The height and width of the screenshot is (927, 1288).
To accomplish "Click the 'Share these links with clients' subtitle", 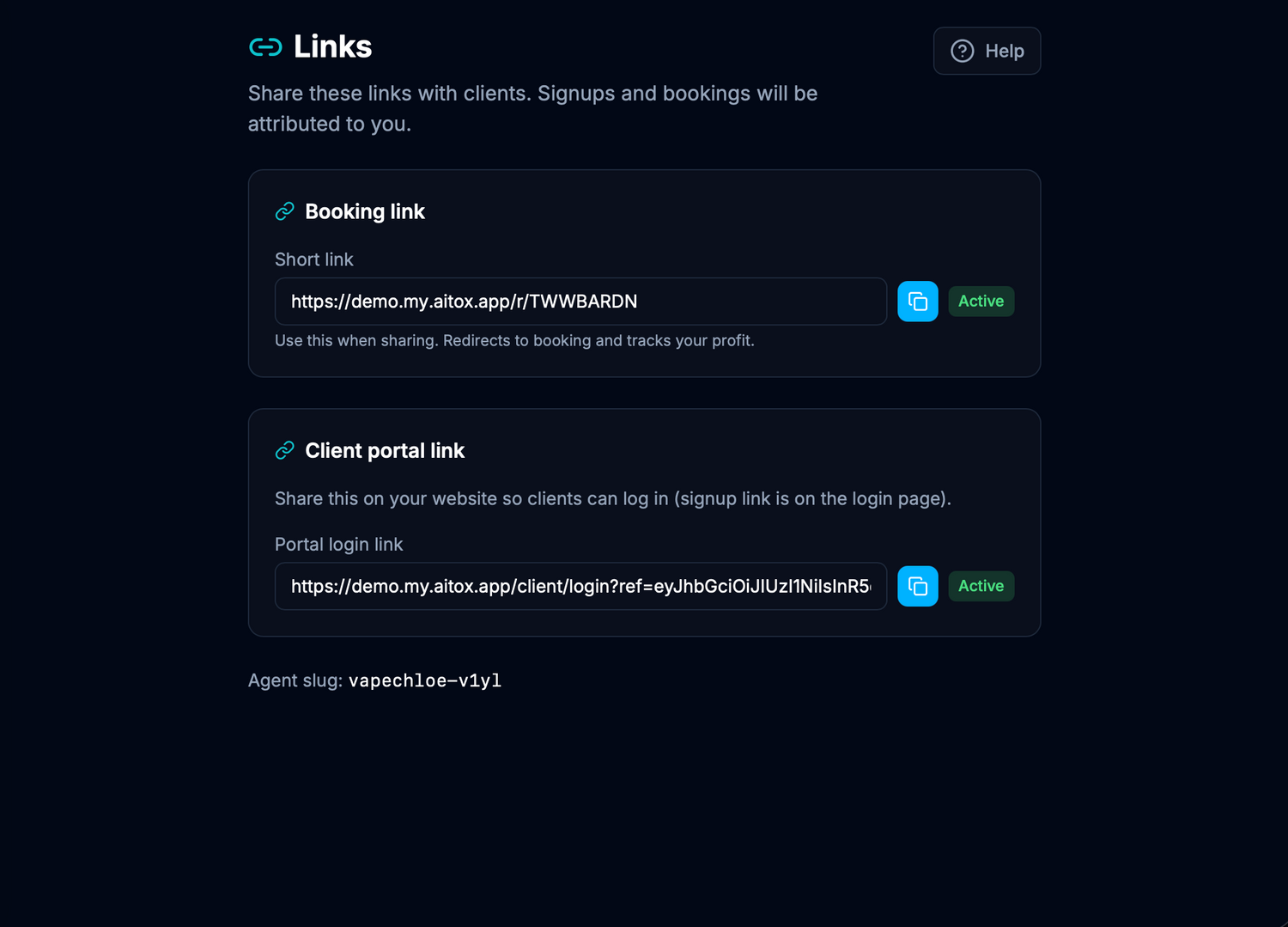I will (x=532, y=108).
